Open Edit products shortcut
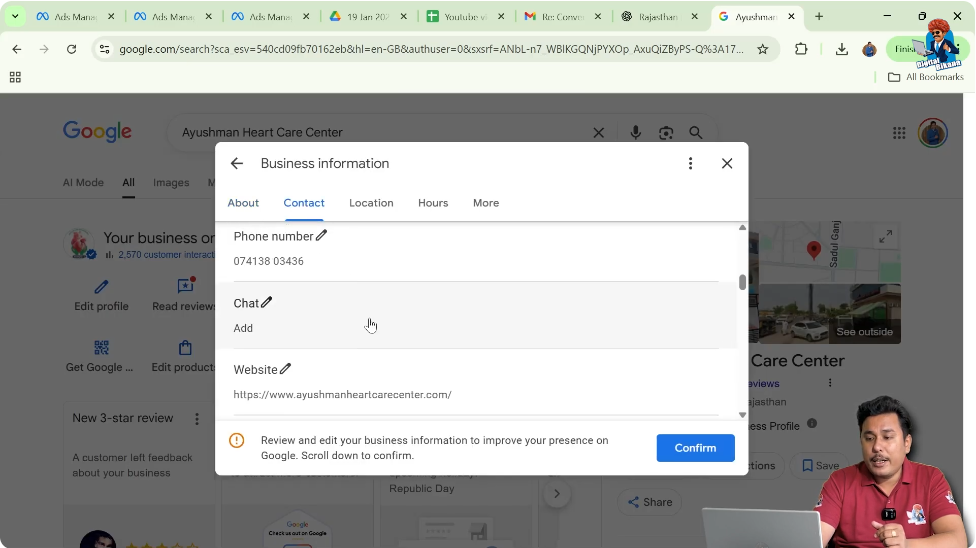Image resolution: width=976 pixels, height=548 pixels. click(184, 357)
